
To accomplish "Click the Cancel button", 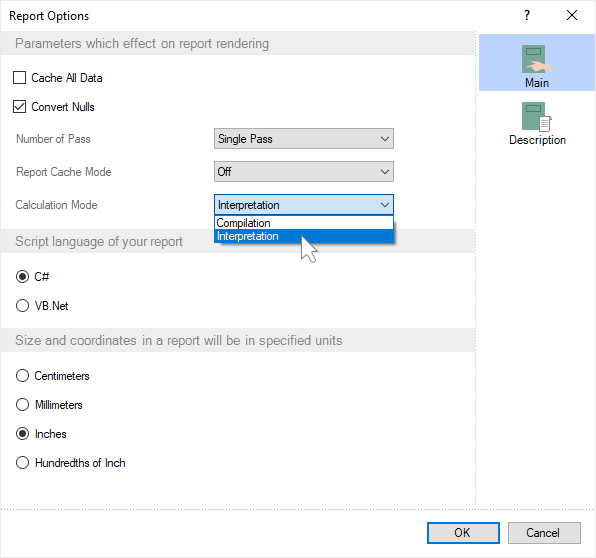I will 544,533.
